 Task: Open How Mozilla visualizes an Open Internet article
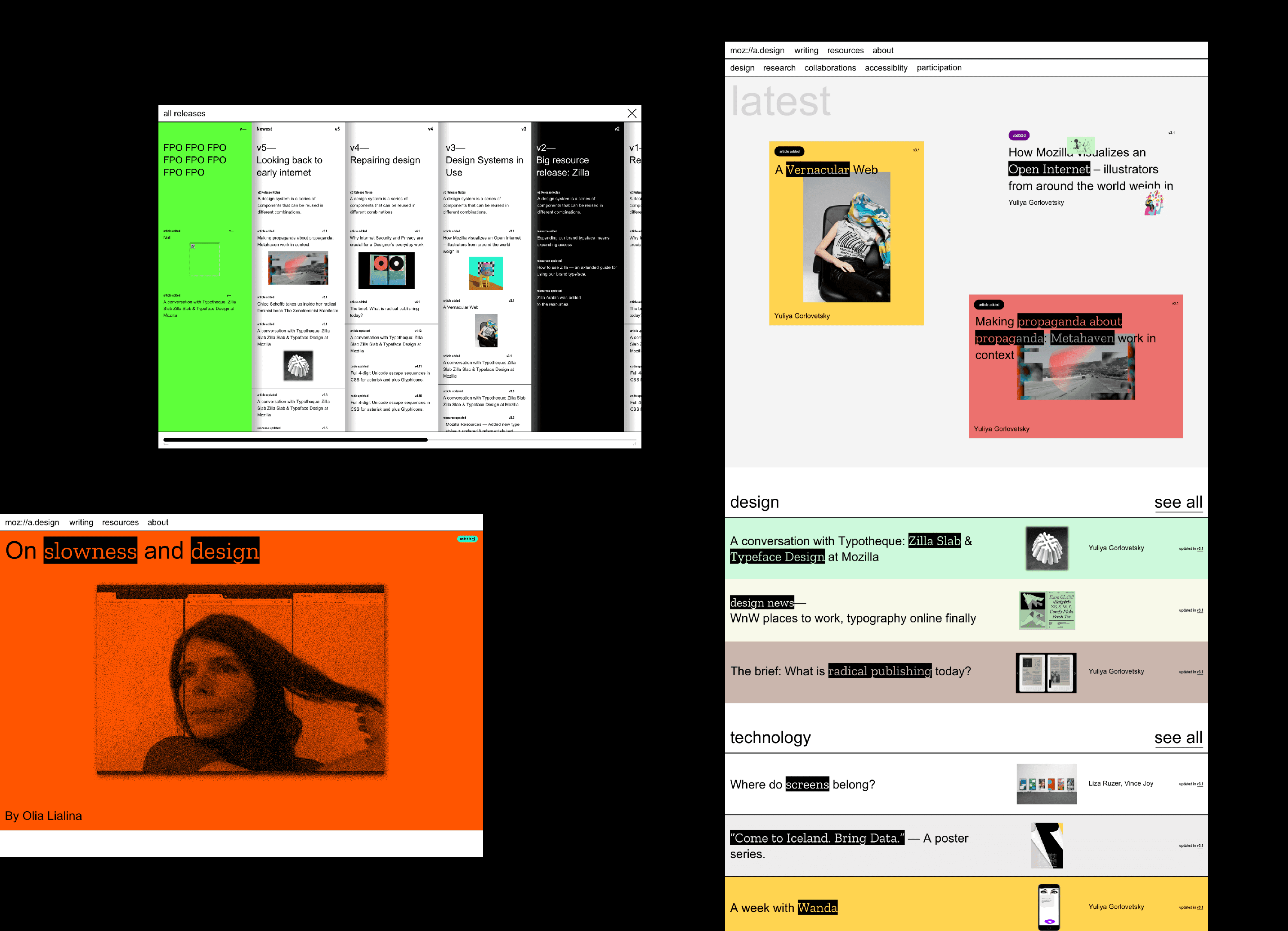point(1090,169)
